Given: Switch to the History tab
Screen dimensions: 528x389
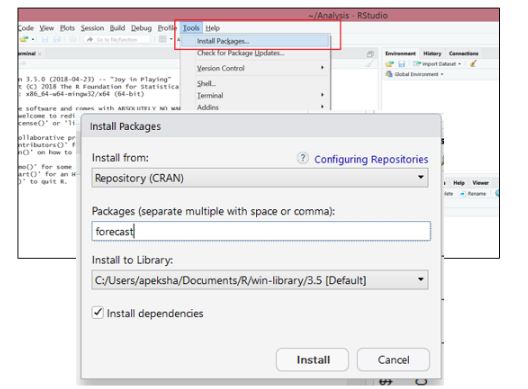Looking at the screenshot, I should [432, 54].
